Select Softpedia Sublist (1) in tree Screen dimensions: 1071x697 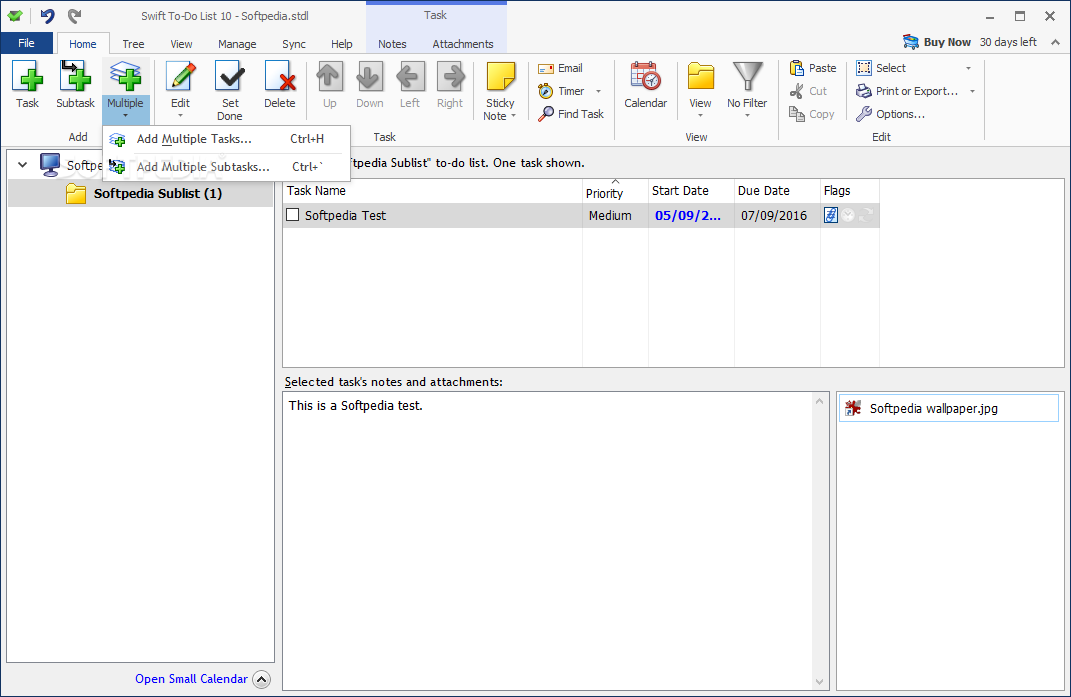coord(141,193)
